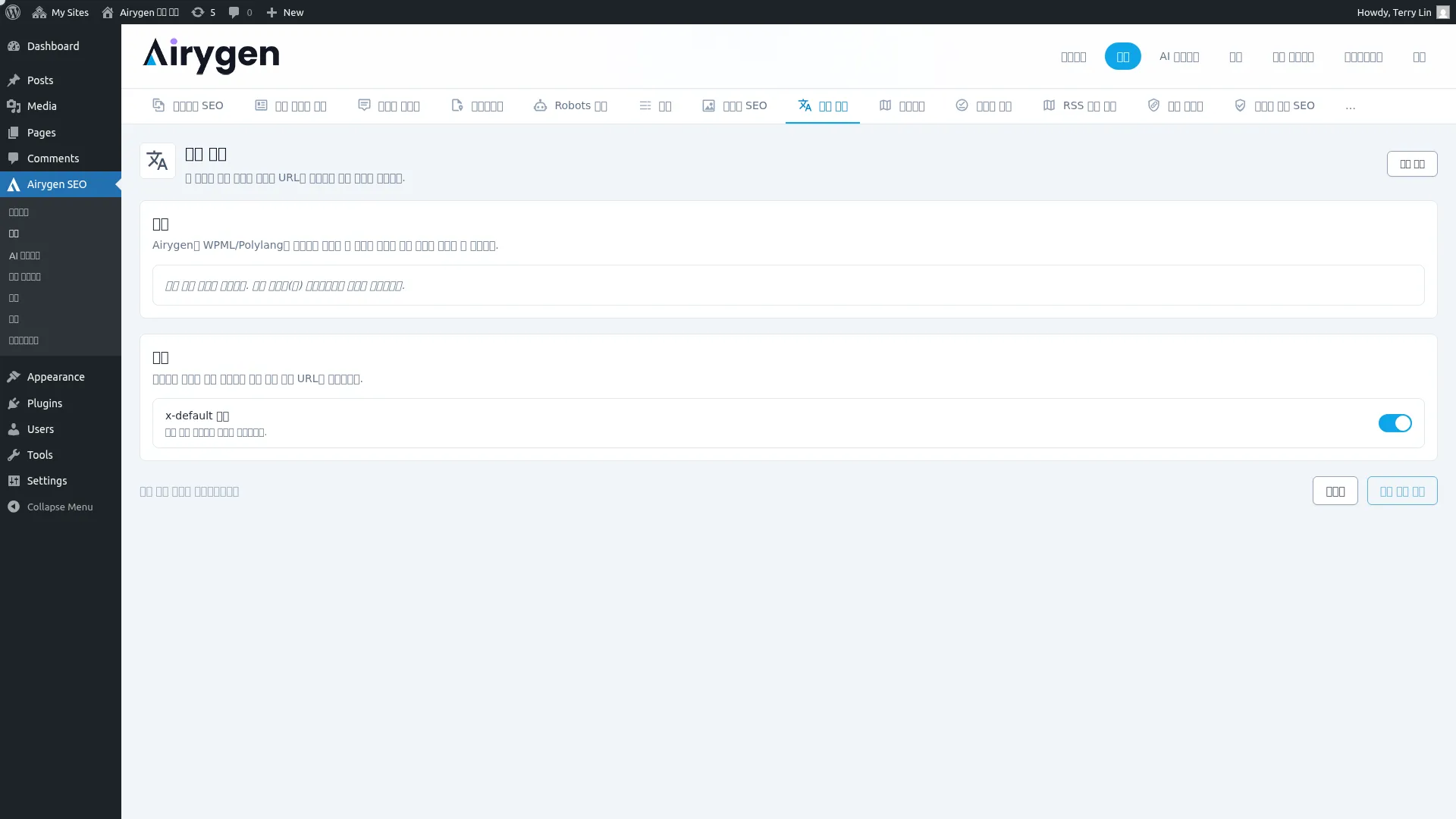Select the AI submenu entry under Airygen SEO
The width and height of the screenshot is (1456, 819).
pos(24,256)
